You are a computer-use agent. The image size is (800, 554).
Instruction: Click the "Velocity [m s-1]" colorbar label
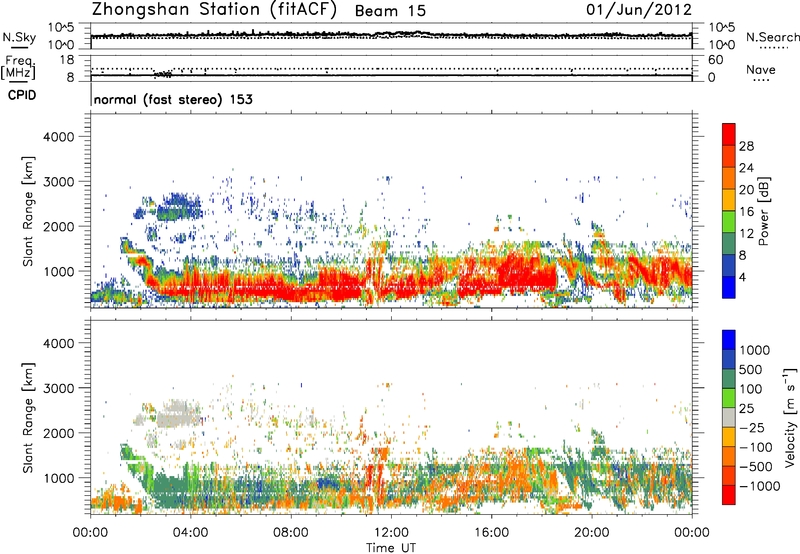(790, 416)
